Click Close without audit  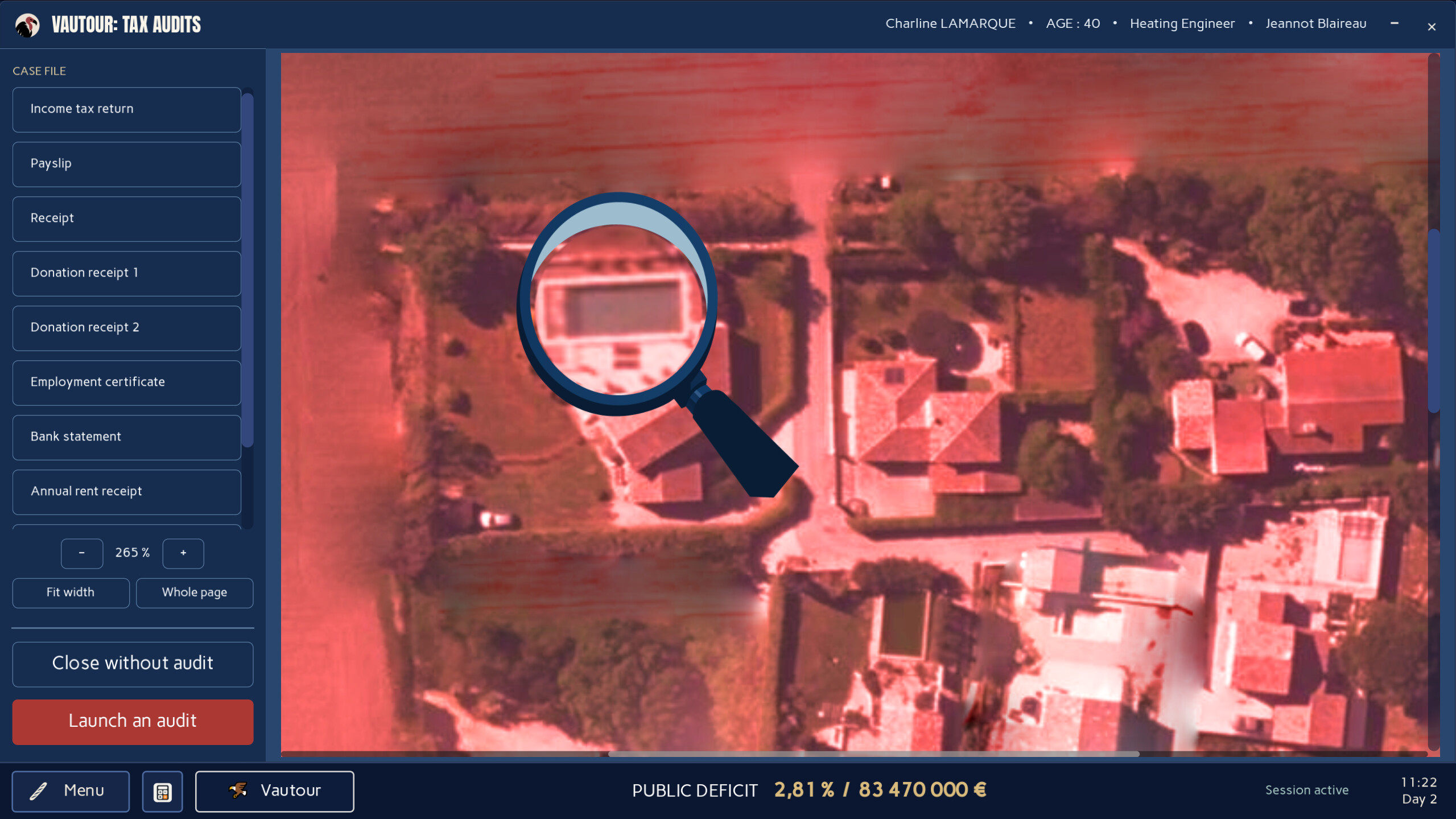tap(133, 664)
